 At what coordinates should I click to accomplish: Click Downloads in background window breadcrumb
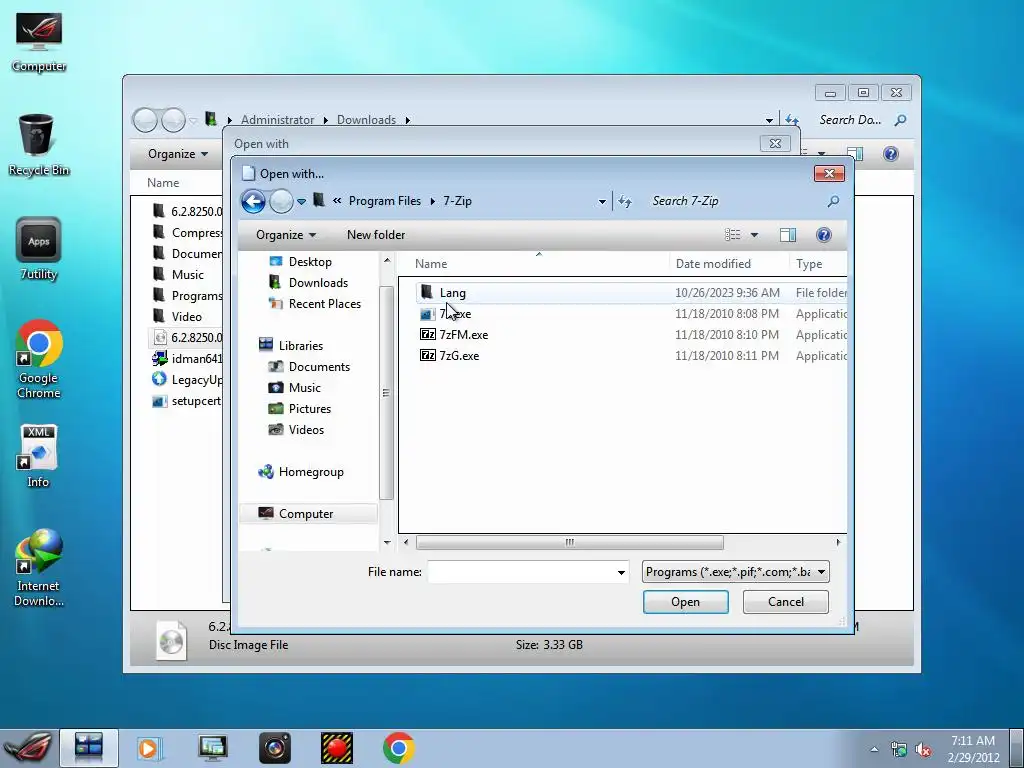point(366,120)
